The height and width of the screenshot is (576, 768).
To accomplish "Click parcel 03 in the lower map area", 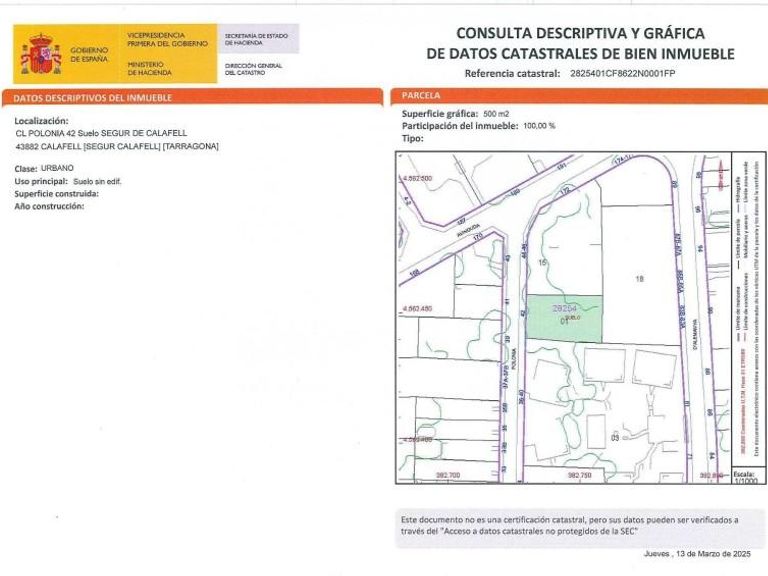I will [x=615, y=437].
